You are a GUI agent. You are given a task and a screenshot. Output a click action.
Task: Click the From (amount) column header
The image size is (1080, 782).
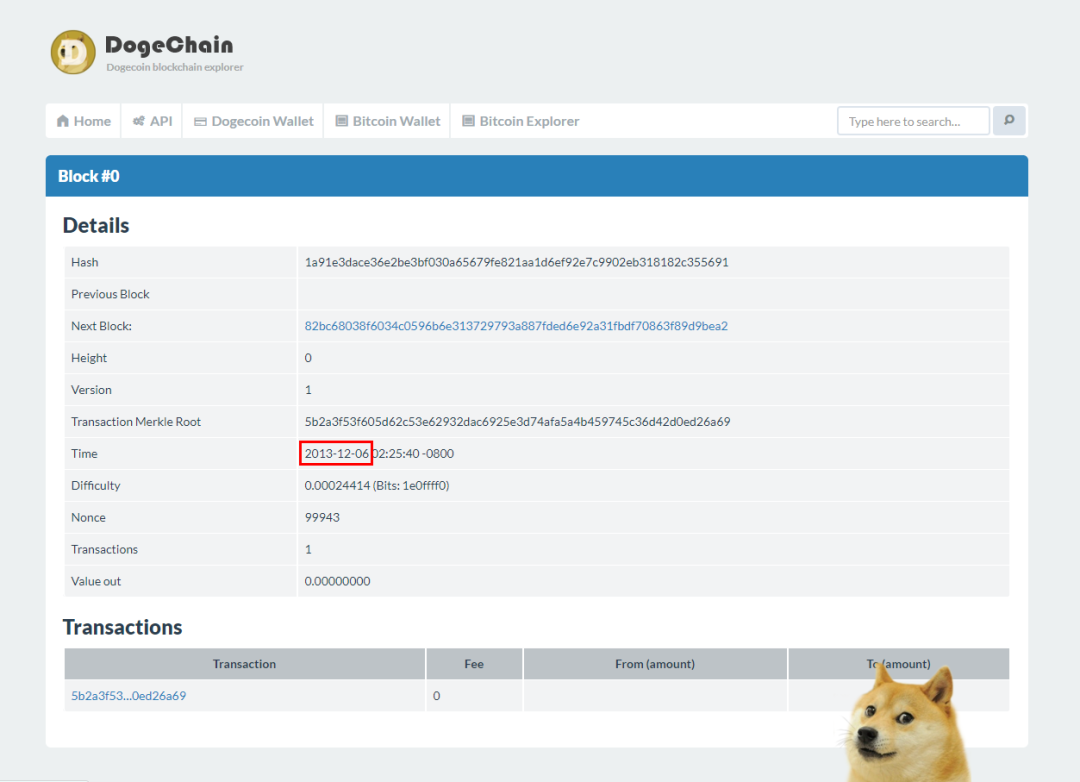click(655, 664)
